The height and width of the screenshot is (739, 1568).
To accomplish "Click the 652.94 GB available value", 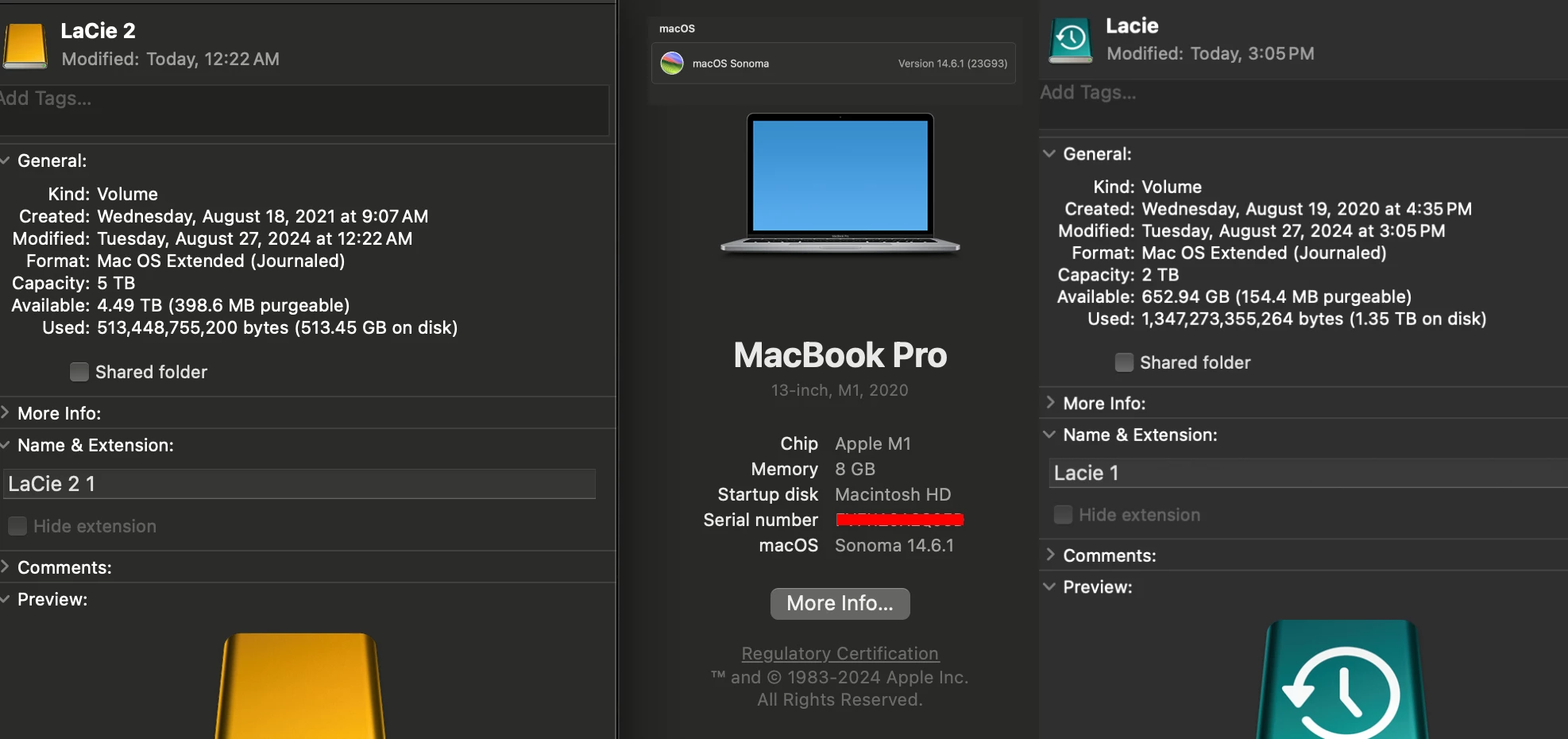I will [1276, 296].
